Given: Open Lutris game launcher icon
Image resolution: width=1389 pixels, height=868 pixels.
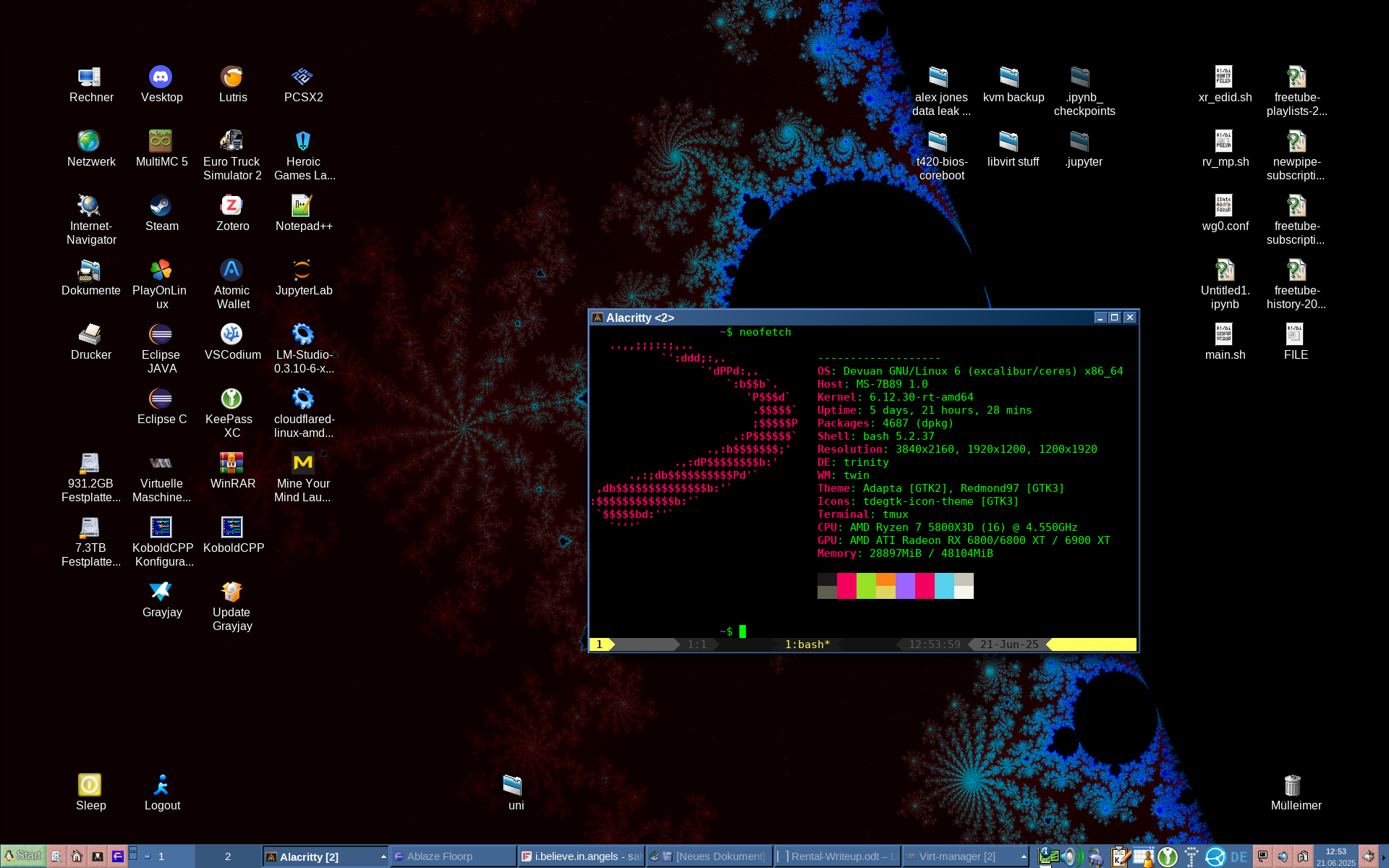Looking at the screenshot, I should coord(232,85).
